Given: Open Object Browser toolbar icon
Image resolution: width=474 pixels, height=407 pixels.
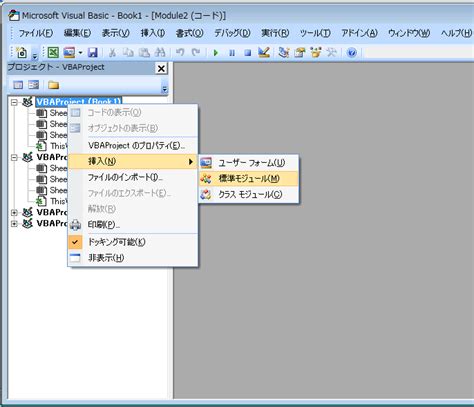Looking at the screenshot, I should point(316,52).
